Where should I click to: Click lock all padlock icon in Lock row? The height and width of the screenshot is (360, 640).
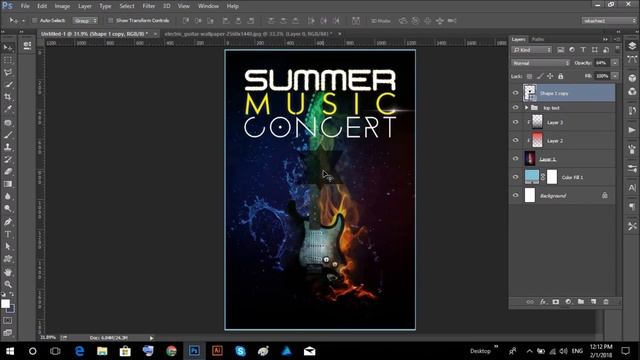[x=561, y=76]
